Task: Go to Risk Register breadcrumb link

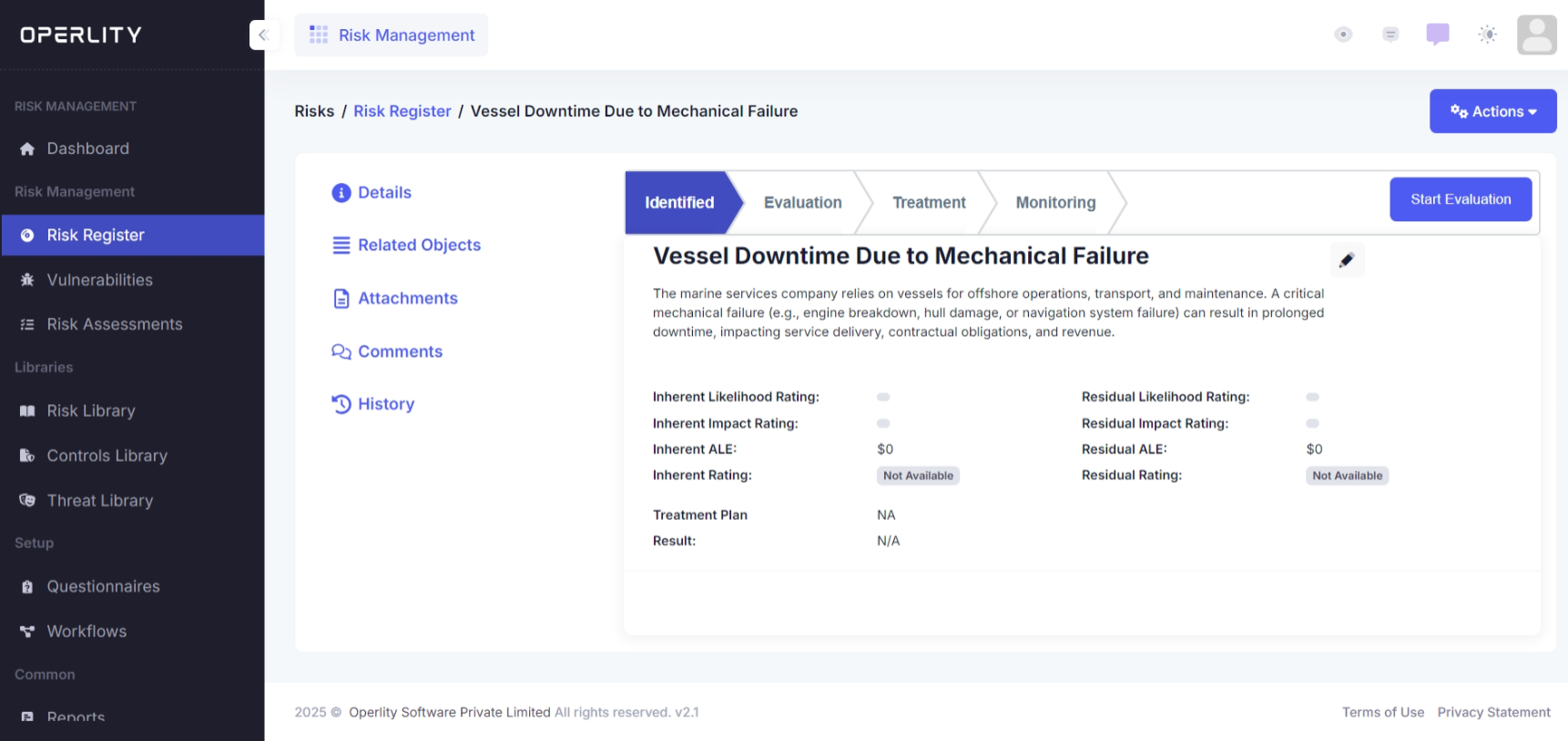Action: click(402, 111)
